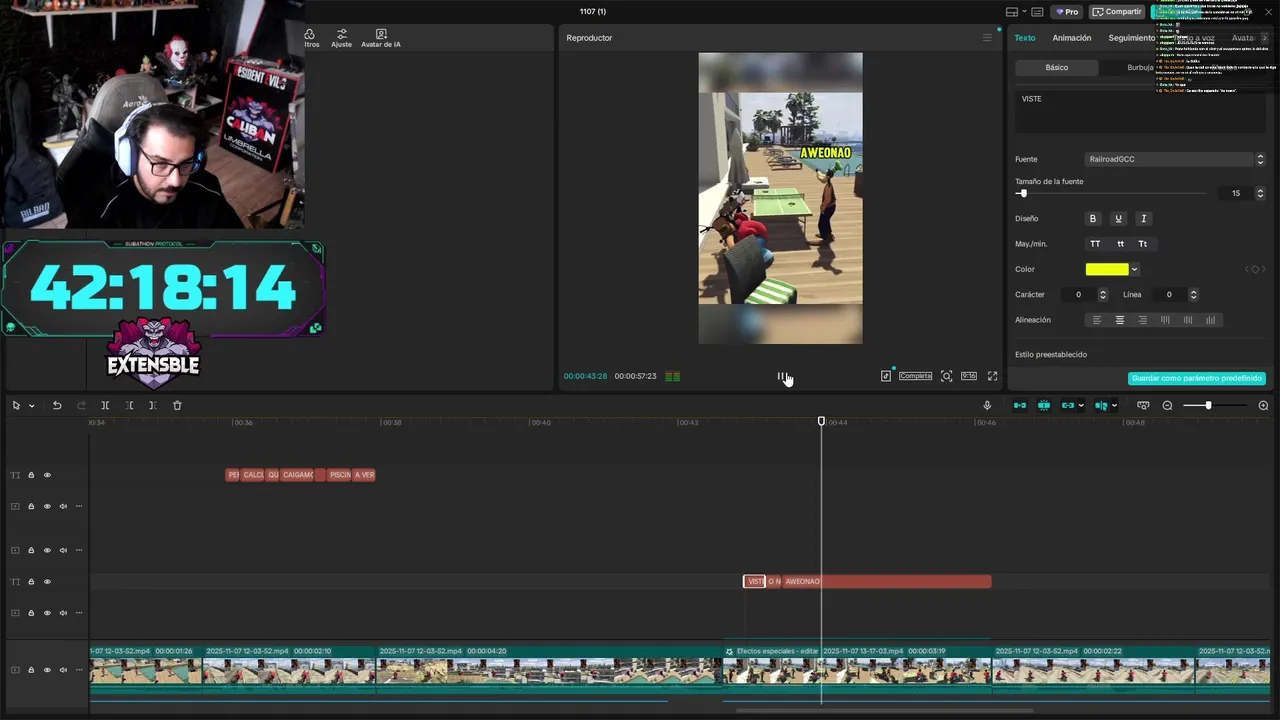Click the player focus scan icon
Image resolution: width=1280 pixels, height=720 pixels.
[946, 376]
